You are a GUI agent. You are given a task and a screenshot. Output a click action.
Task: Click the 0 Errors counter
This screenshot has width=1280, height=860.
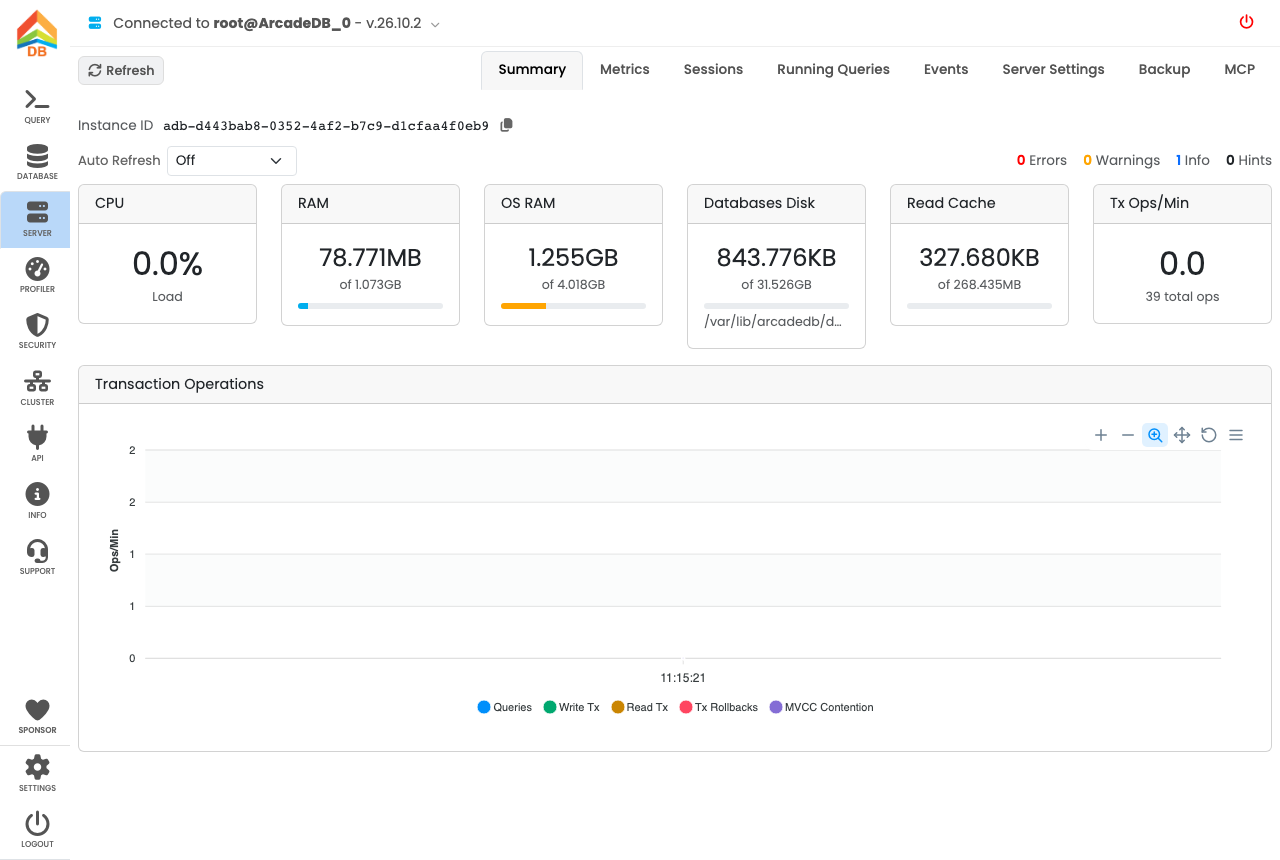coord(1041,160)
